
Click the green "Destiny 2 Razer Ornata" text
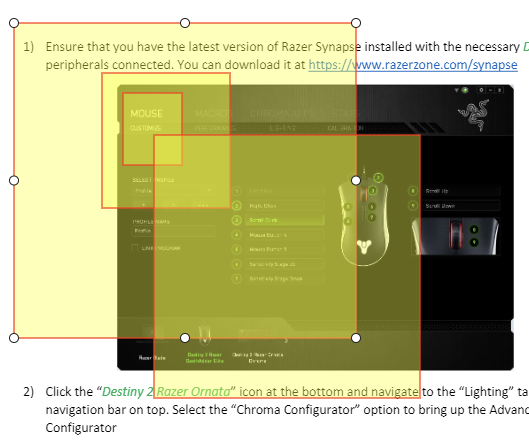click(x=166, y=391)
